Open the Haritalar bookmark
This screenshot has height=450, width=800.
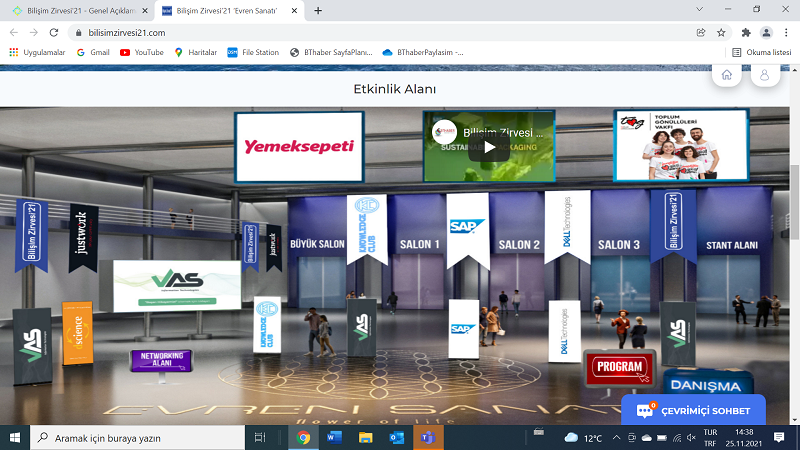pyautogui.click(x=196, y=52)
